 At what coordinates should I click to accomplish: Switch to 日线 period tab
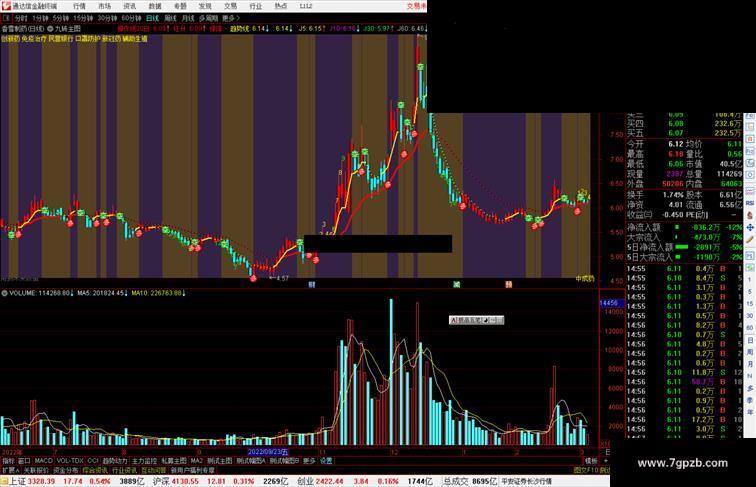point(152,18)
